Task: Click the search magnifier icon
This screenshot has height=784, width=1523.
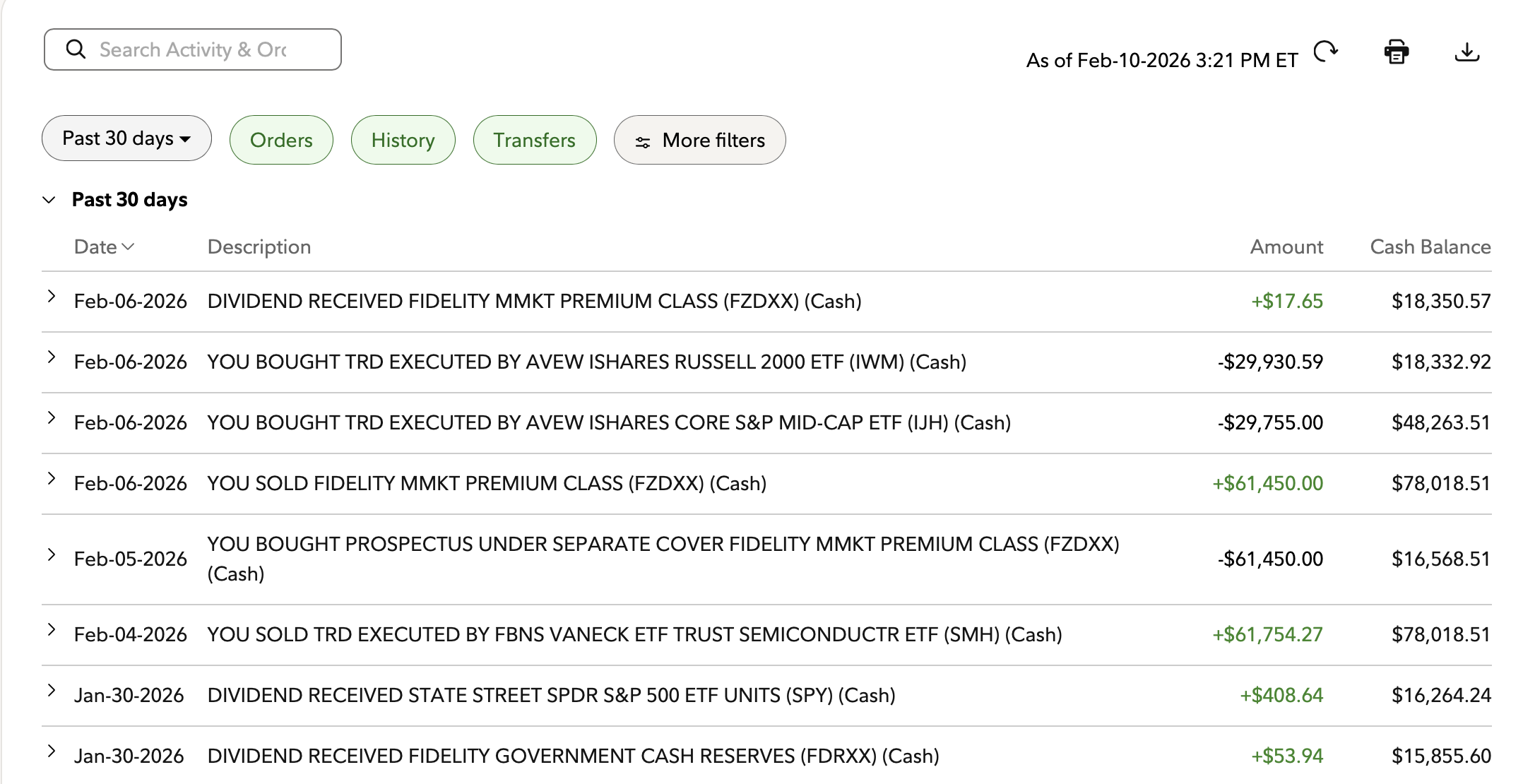Action: coord(77,49)
